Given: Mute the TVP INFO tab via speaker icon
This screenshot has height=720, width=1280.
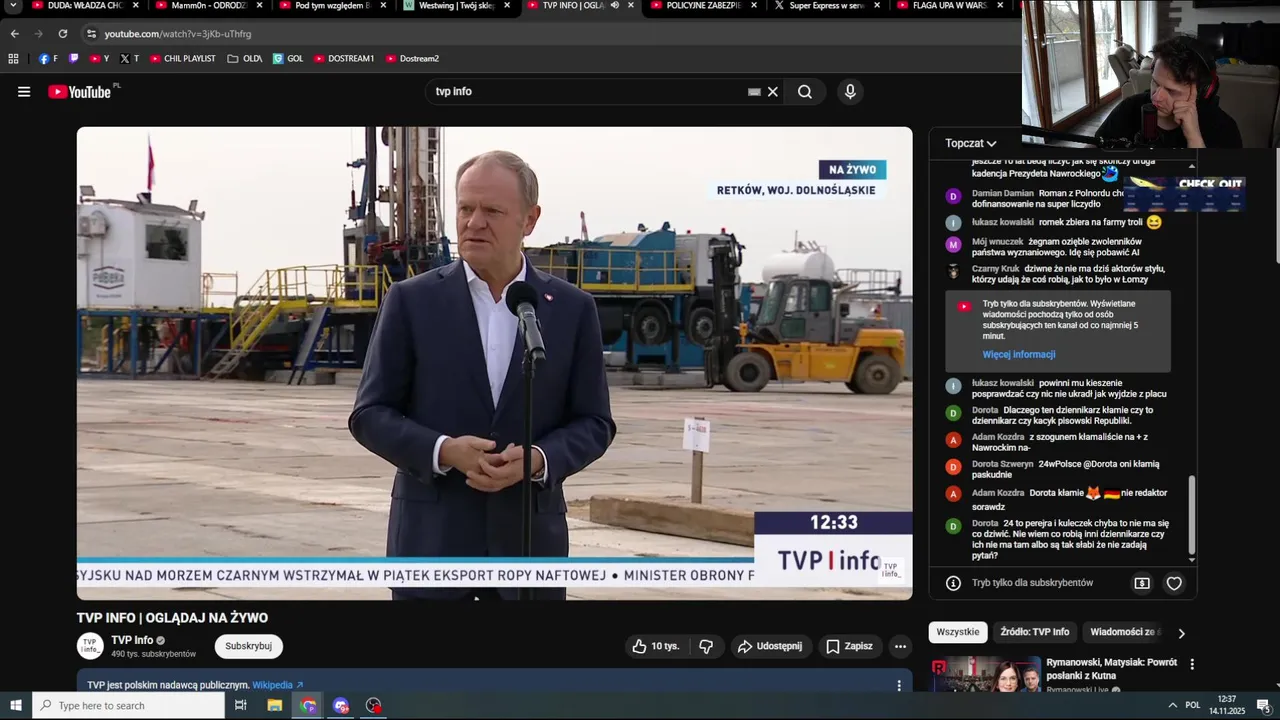Looking at the screenshot, I should [x=614, y=6].
